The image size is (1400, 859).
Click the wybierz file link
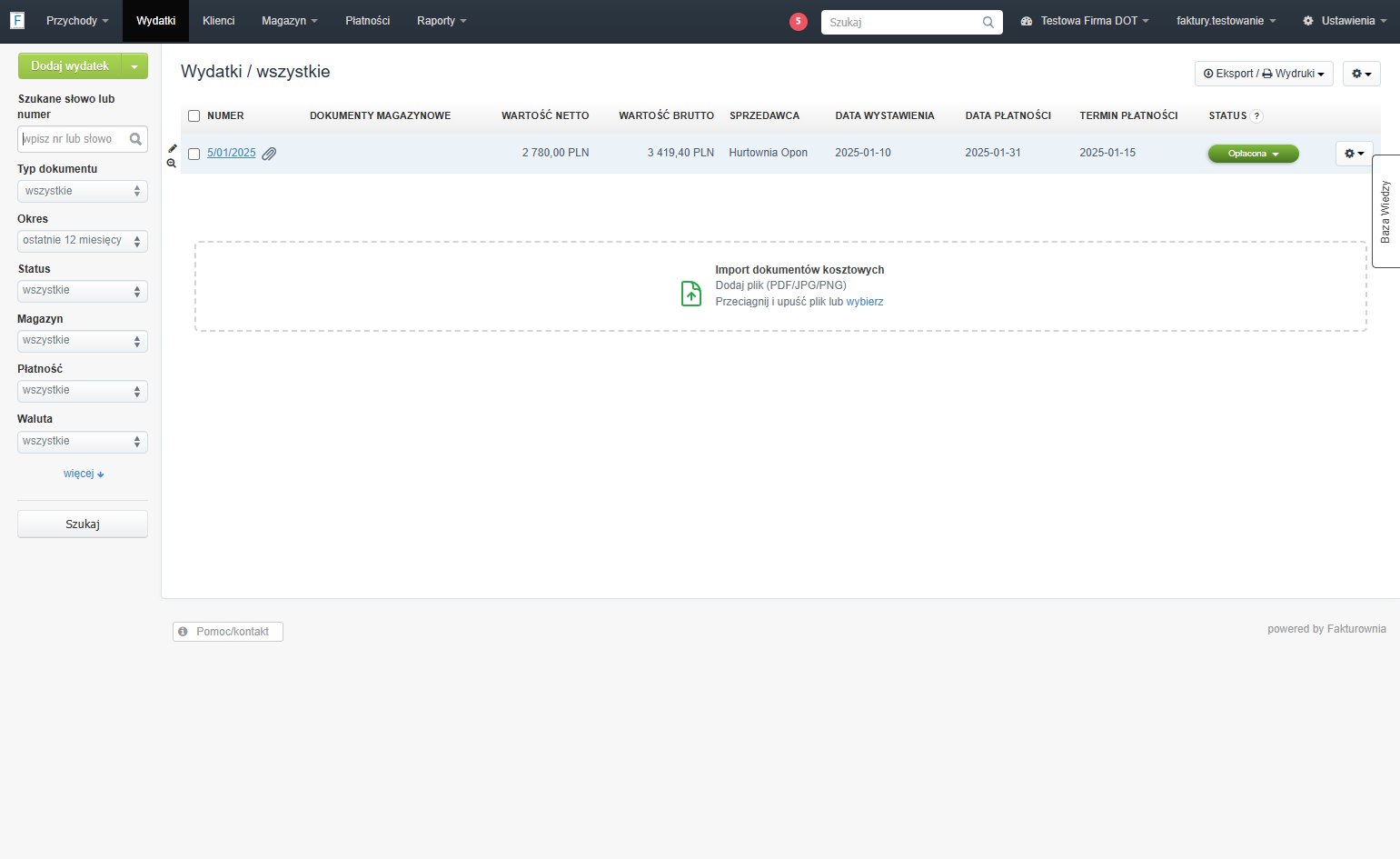pos(865,302)
